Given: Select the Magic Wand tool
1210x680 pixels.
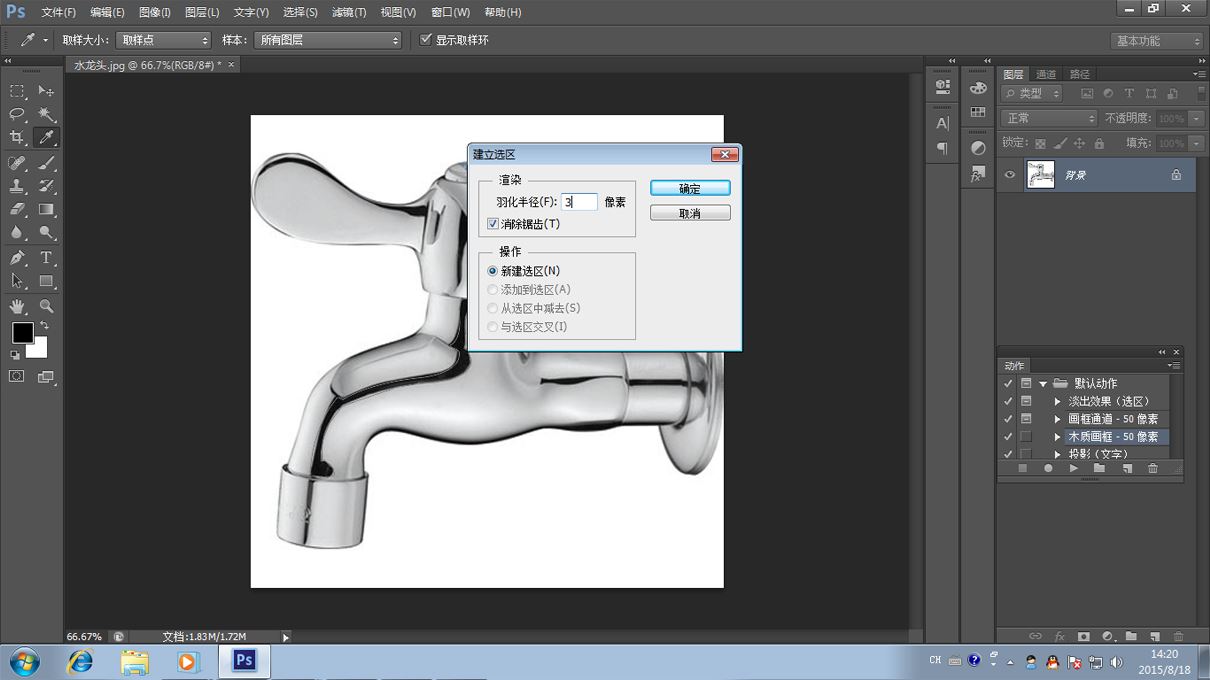Looking at the screenshot, I should (47, 114).
